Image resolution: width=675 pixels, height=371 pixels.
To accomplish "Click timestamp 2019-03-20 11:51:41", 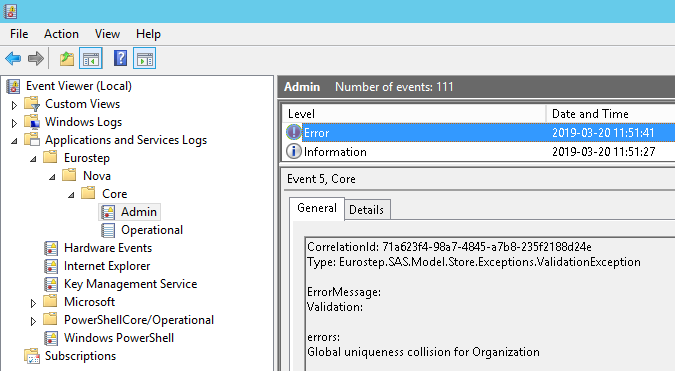I will [x=603, y=133].
